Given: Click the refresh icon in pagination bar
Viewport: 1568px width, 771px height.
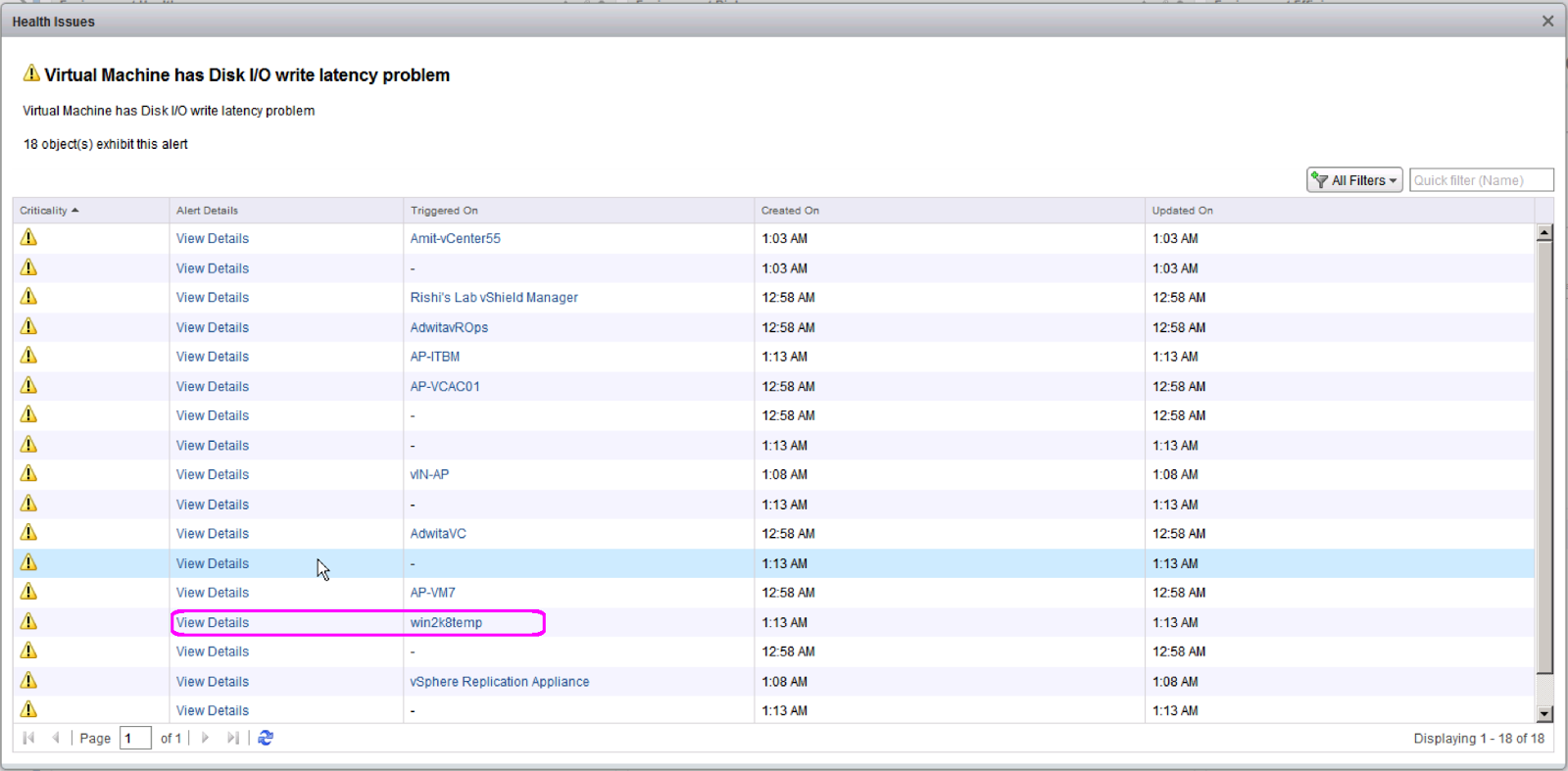Looking at the screenshot, I should [x=266, y=738].
